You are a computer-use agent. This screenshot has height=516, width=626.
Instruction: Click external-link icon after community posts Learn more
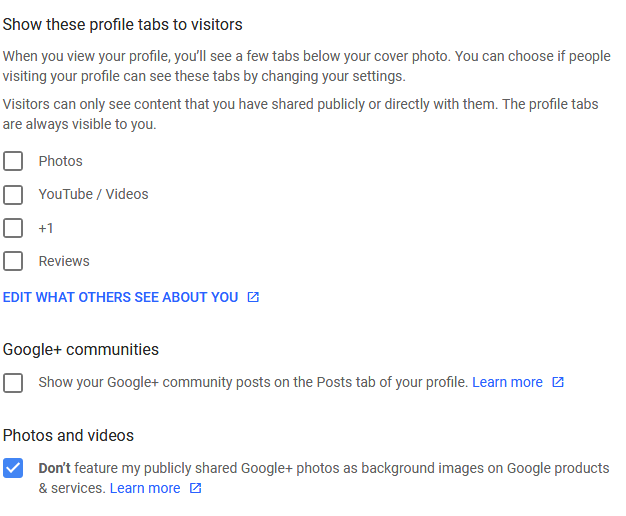[x=558, y=382]
